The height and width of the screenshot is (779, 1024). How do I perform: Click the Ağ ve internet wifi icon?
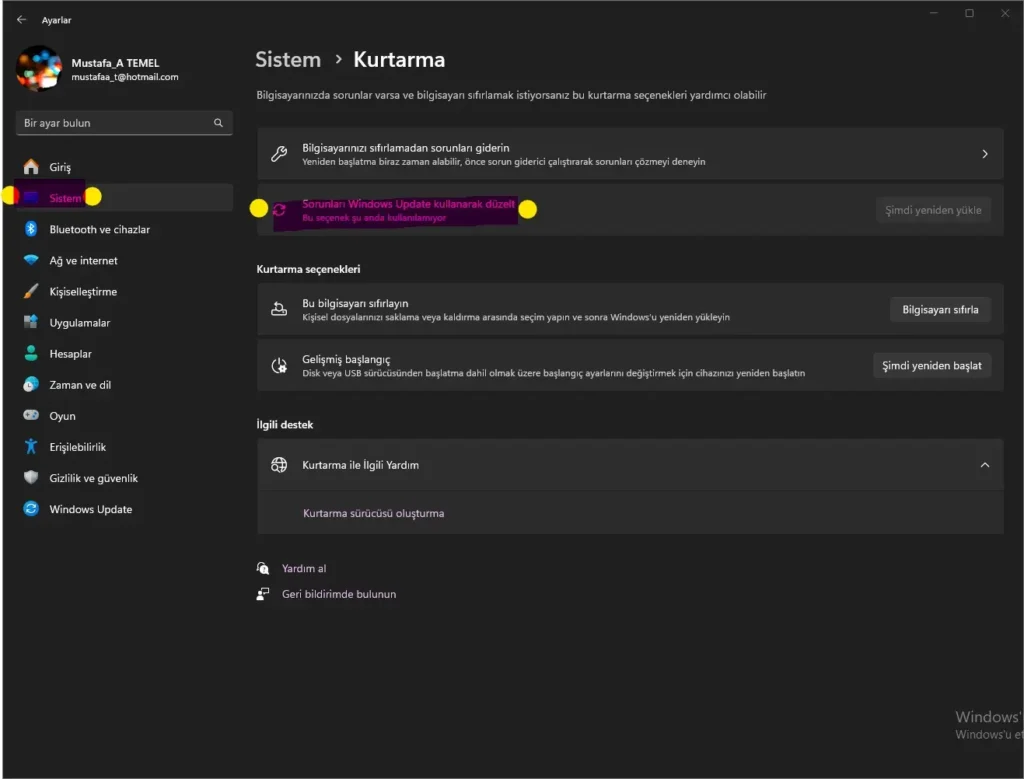point(31,260)
